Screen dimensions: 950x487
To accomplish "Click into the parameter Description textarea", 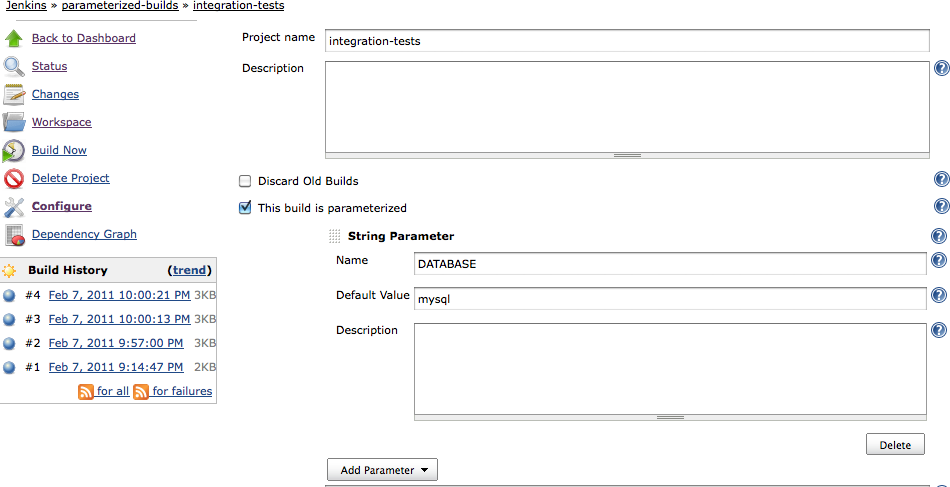I will pos(670,369).
